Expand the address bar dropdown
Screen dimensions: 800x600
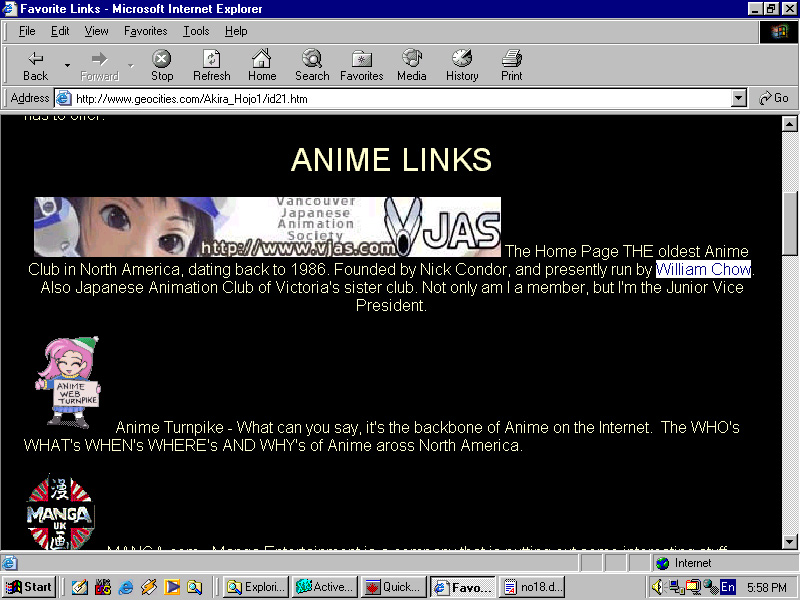[738, 98]
